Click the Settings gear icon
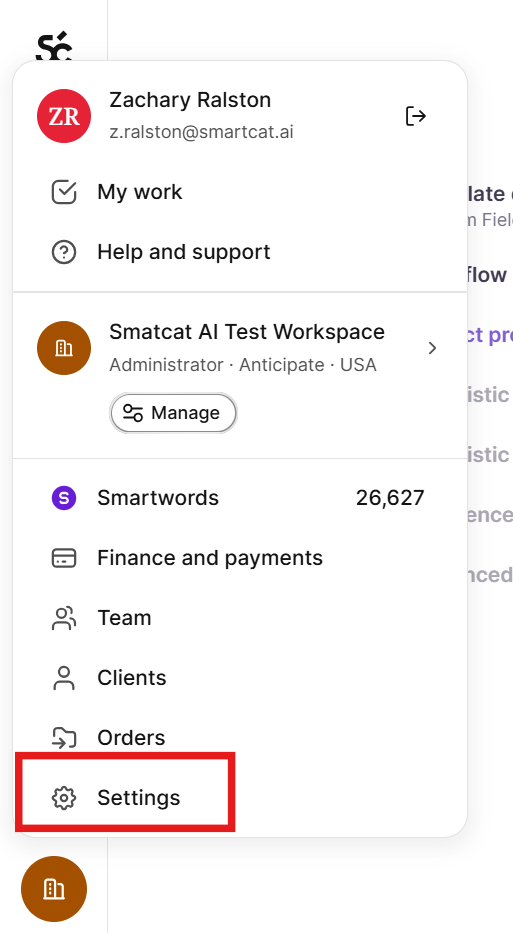Image resolution: width=513 pixels, height=933 pixels. point(64,798)
